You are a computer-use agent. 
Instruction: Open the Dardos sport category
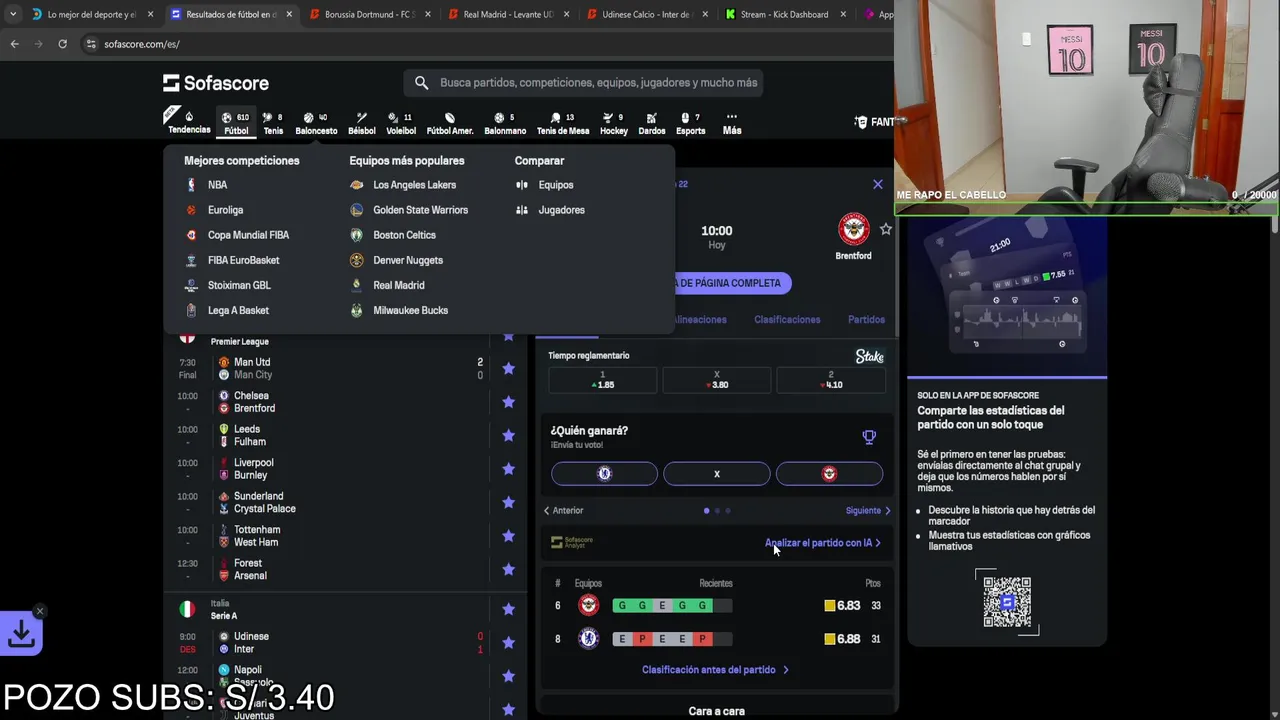click(x=652, y=123)
